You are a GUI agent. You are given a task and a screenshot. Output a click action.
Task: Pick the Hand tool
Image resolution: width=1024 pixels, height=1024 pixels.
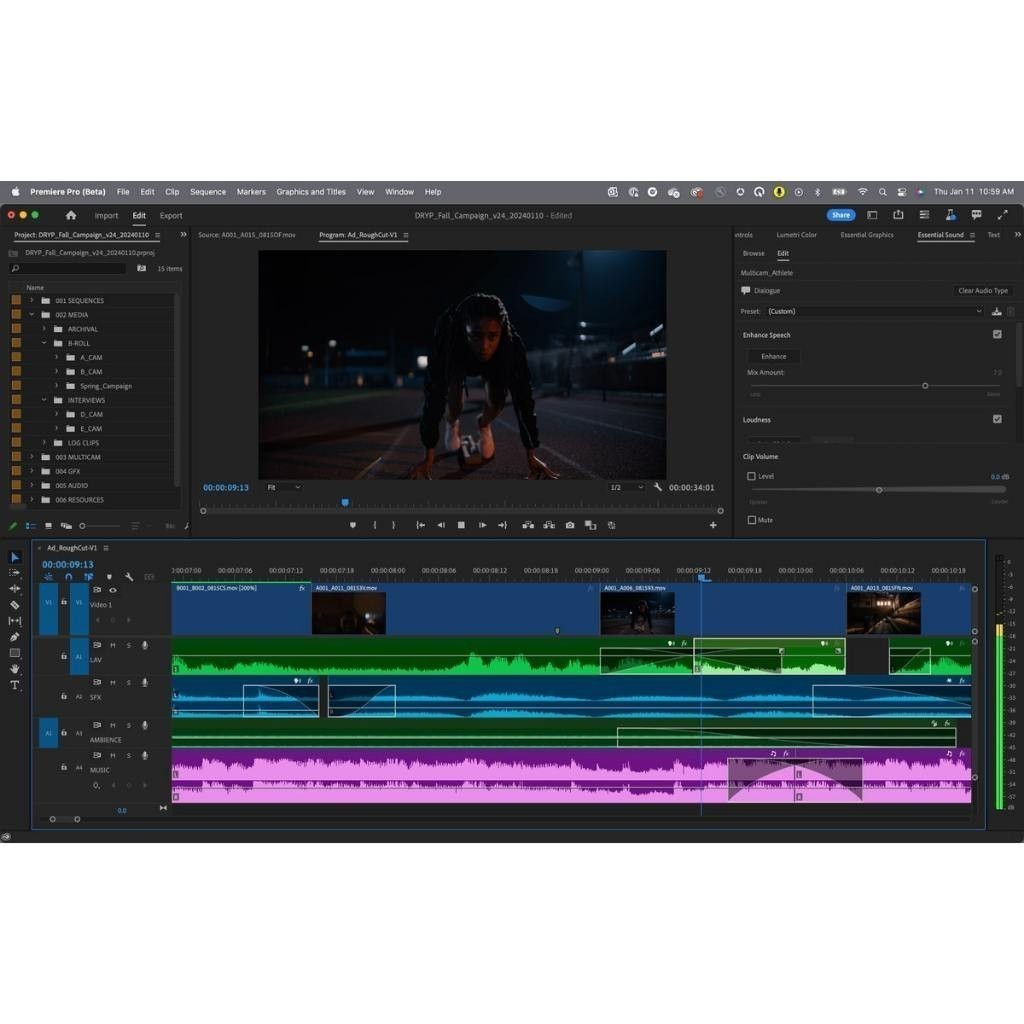[15, 669]
